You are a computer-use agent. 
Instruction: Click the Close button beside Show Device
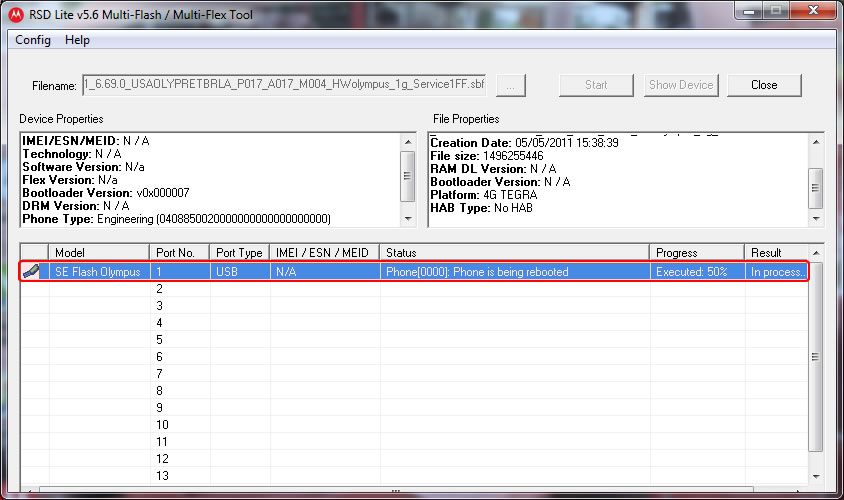(x=764, y=85)
